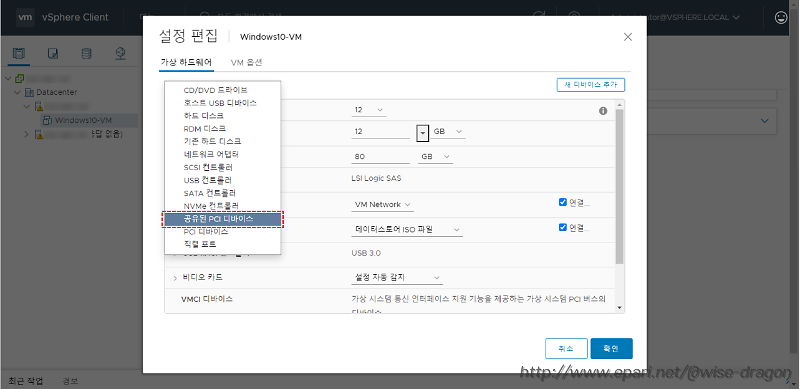Toggle network adapter connected checkbox

click(x=563, y=202)
